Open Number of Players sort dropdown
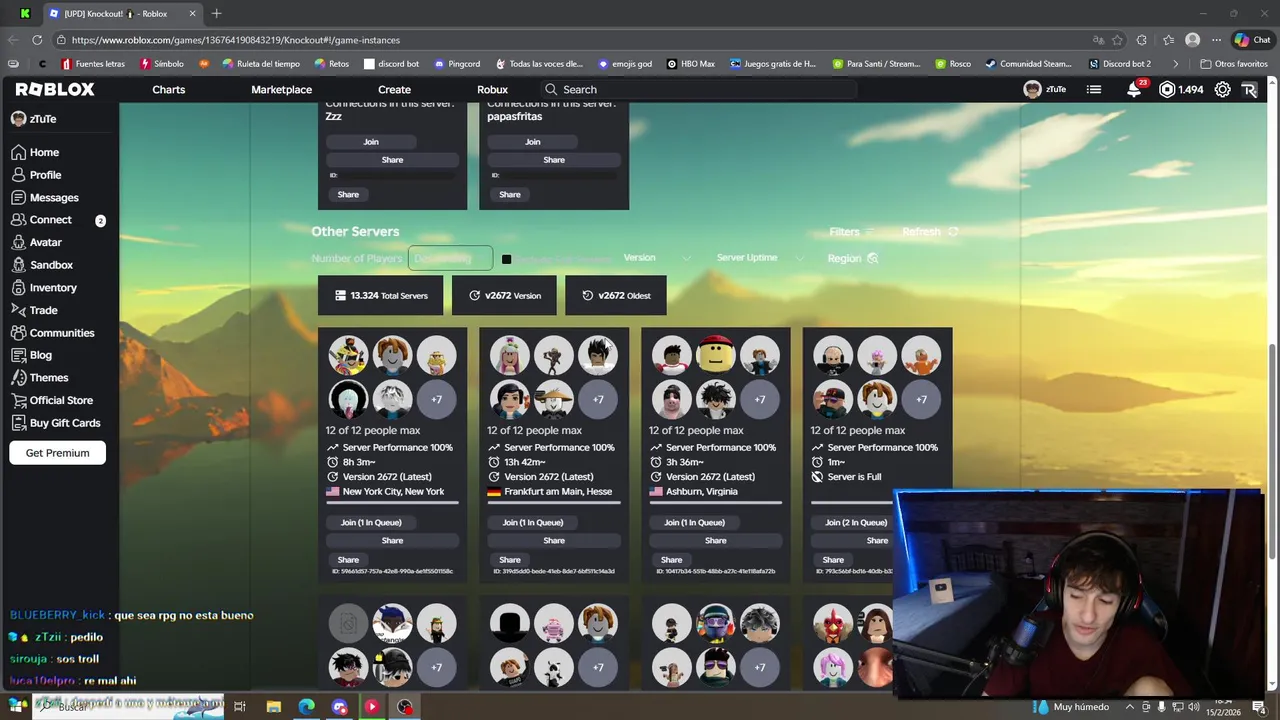Viewport: 1280px width, 720px height. 450,258
